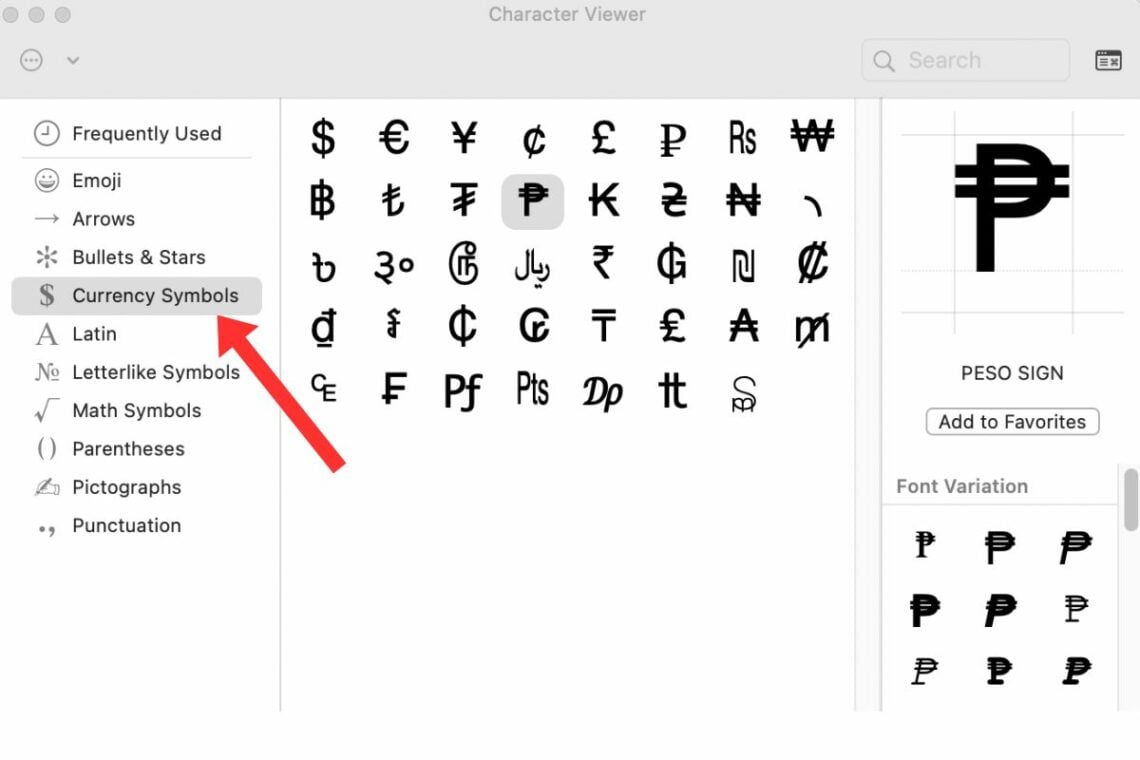The height and width of the screenshot is (760, 1140).
Task: Select the hryvnia sign symbol
Action: pyautogui.click(x=673, y=201)
